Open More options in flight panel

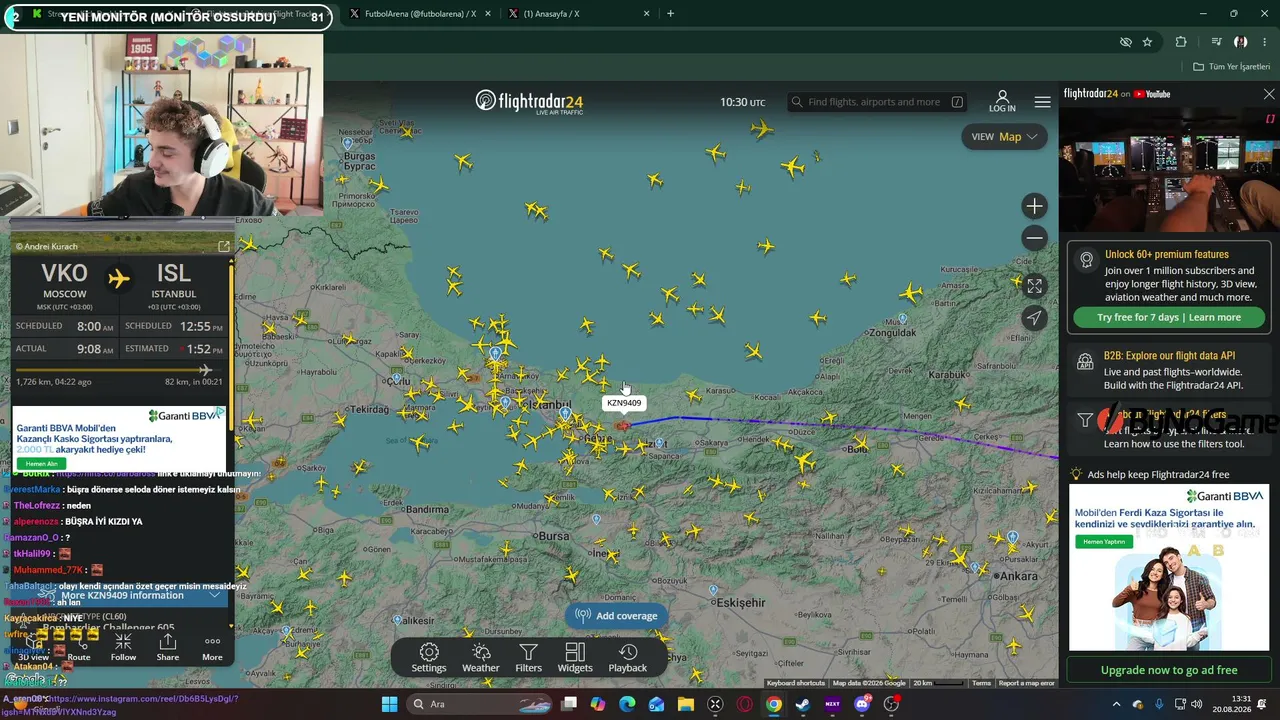coord(212,647)
